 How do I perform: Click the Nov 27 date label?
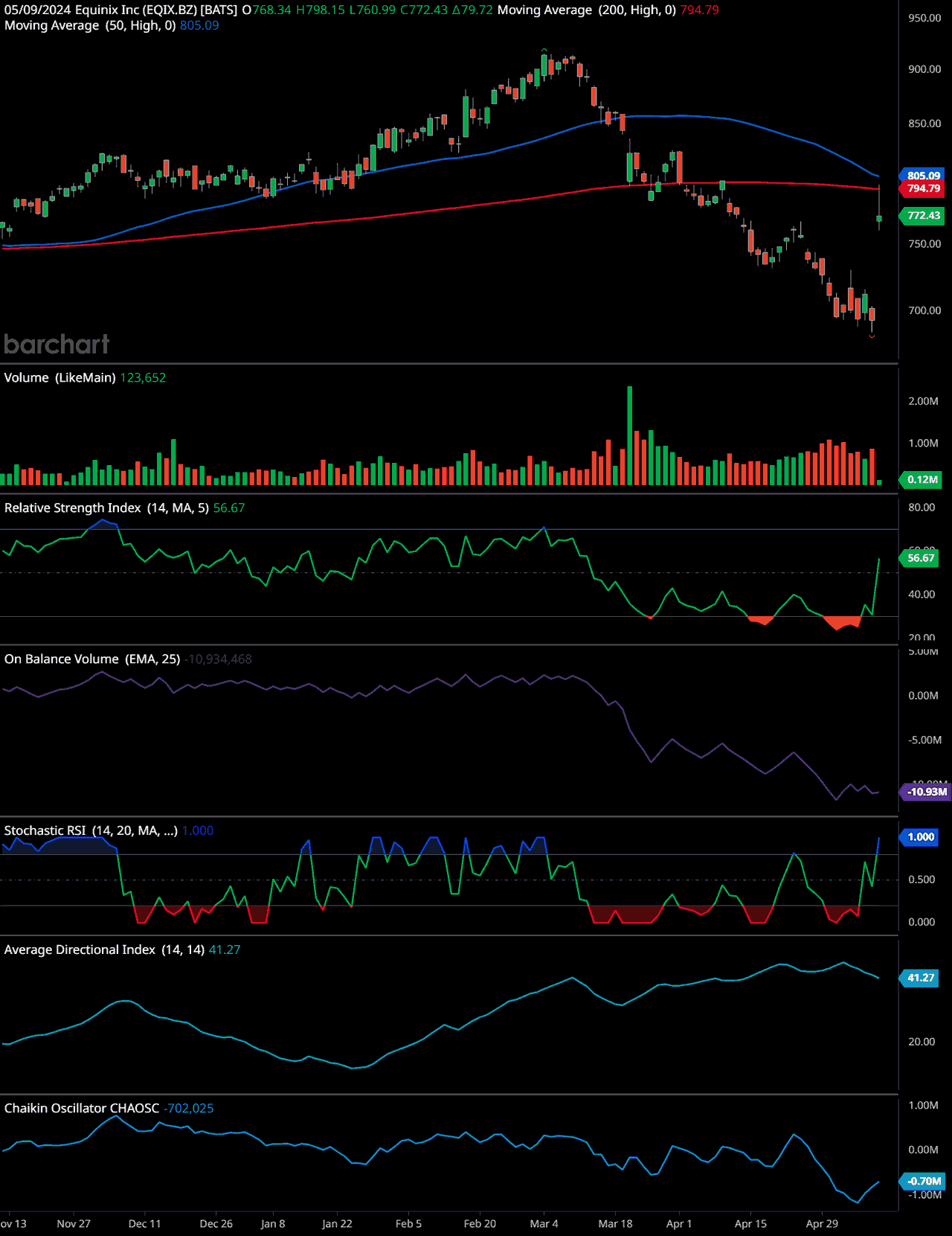click(x=74, y=1224)
